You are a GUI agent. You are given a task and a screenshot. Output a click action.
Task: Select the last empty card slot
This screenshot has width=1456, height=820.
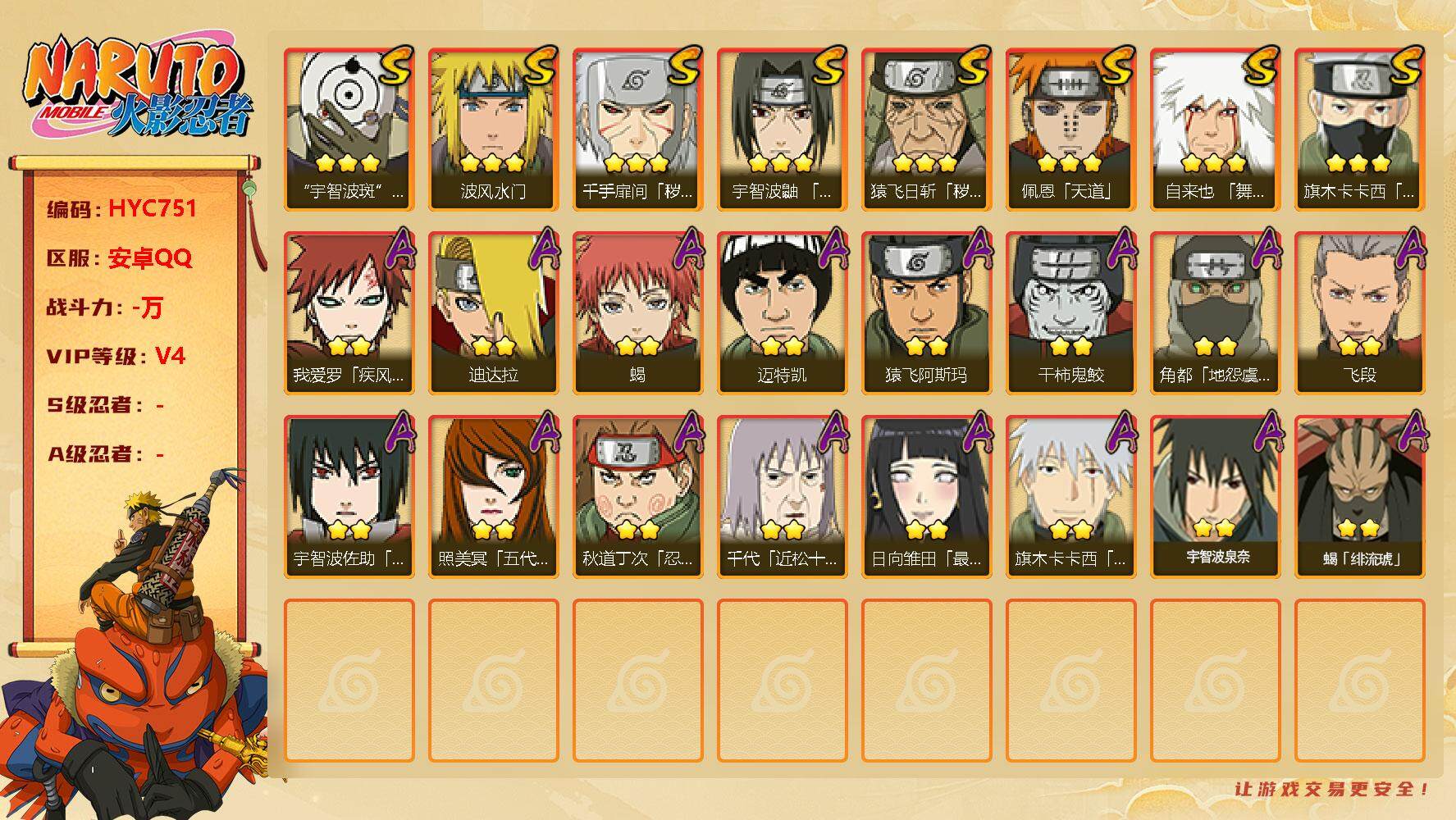click(1359, 681)
